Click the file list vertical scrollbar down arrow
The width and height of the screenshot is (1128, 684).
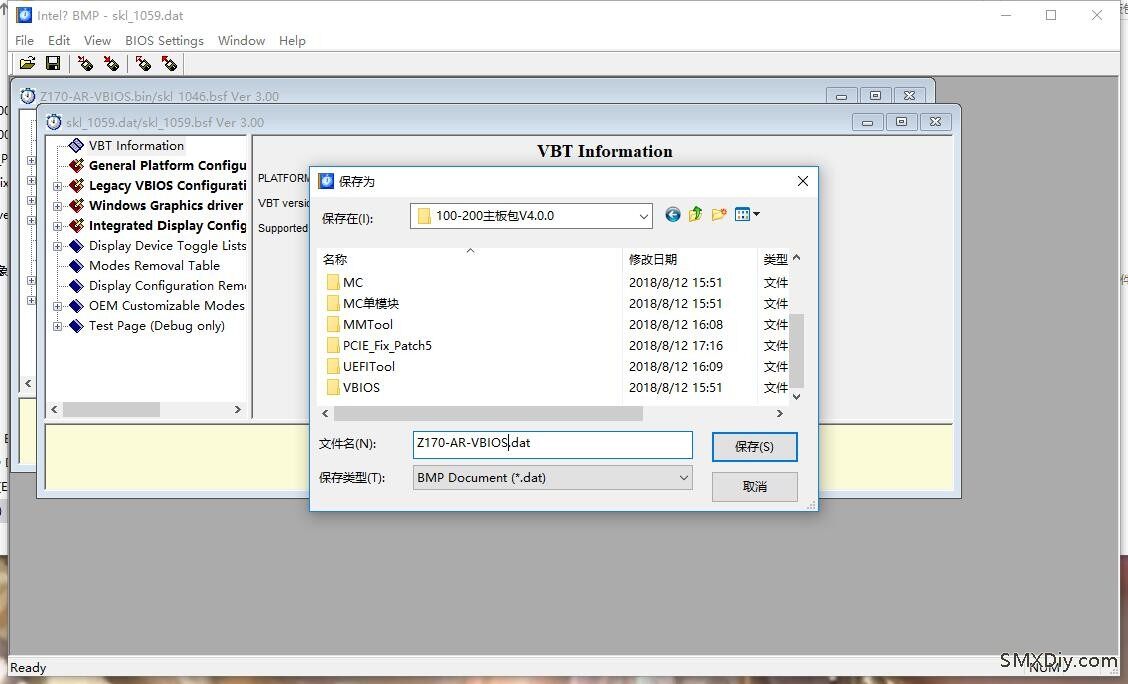pyautogui.click(x=796, y=396)
